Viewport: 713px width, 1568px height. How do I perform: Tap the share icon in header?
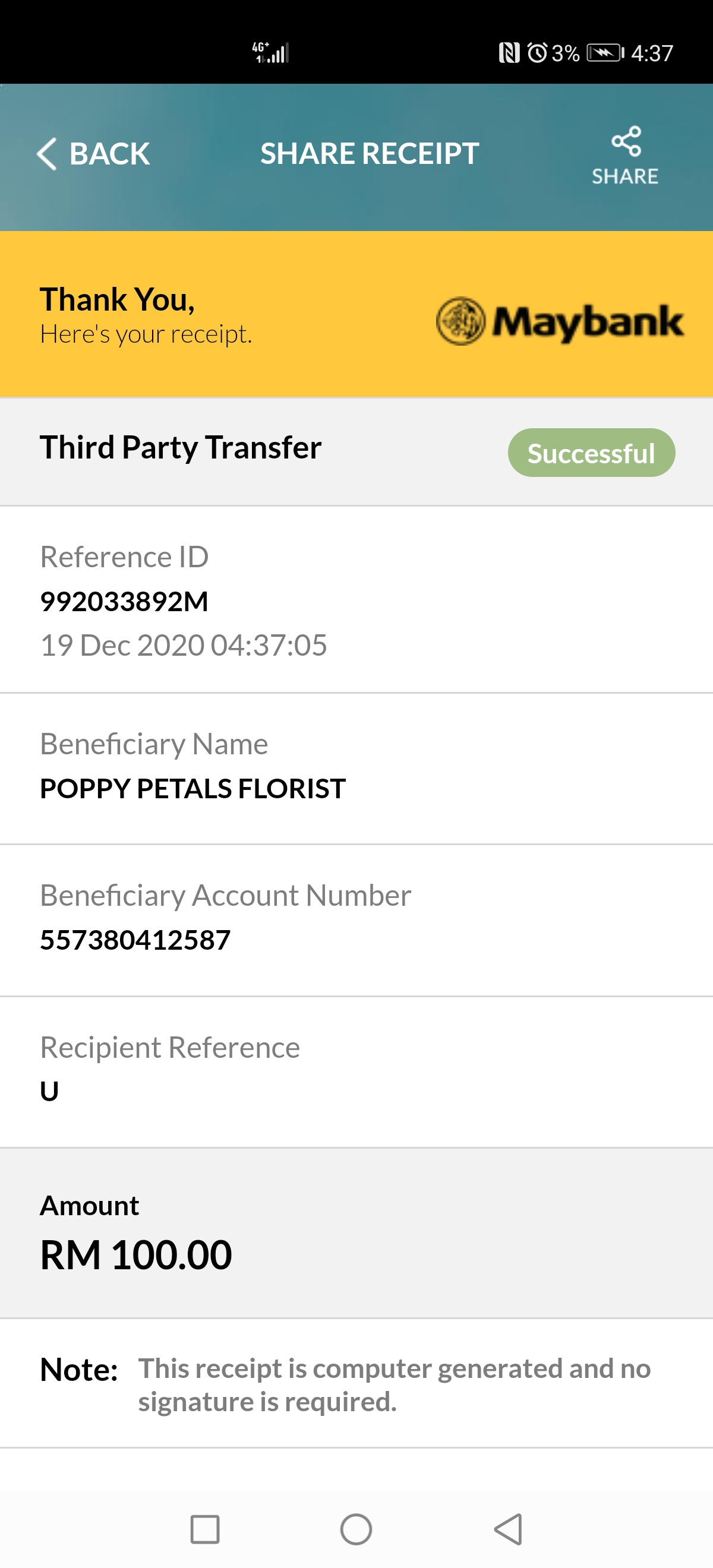tap(626, 141)
